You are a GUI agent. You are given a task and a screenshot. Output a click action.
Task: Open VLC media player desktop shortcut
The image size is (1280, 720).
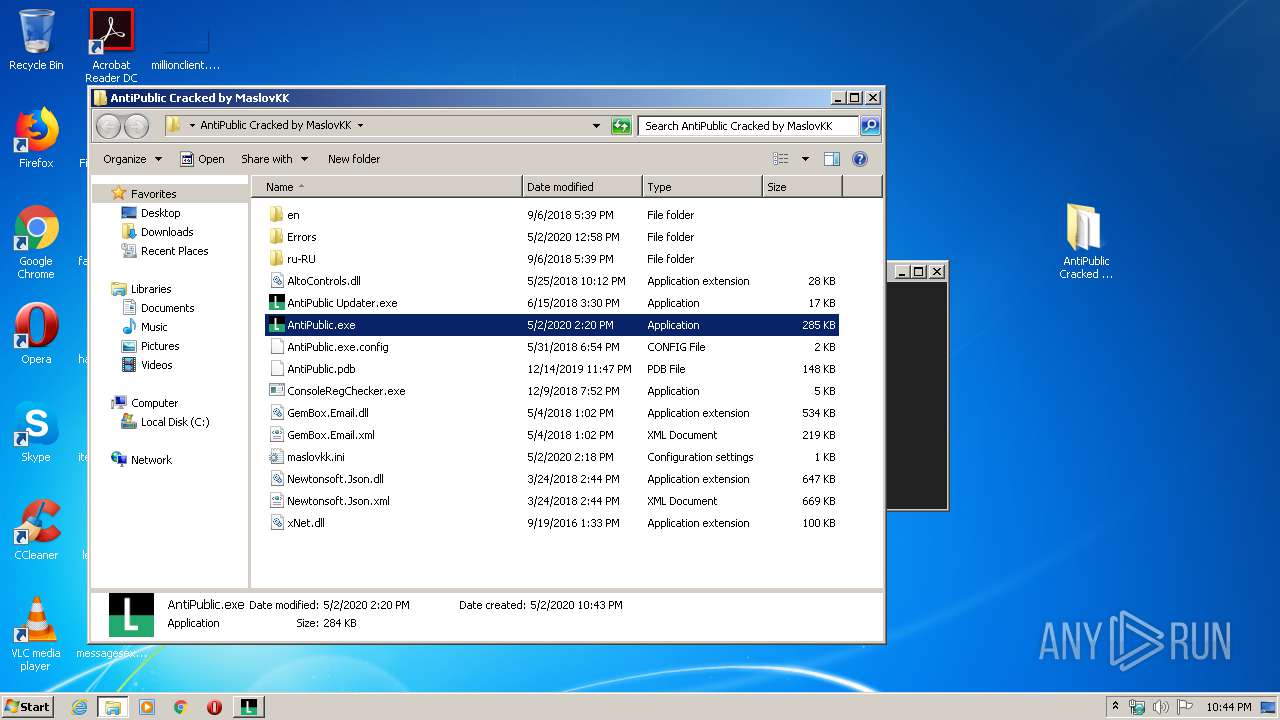pos(36,634)
